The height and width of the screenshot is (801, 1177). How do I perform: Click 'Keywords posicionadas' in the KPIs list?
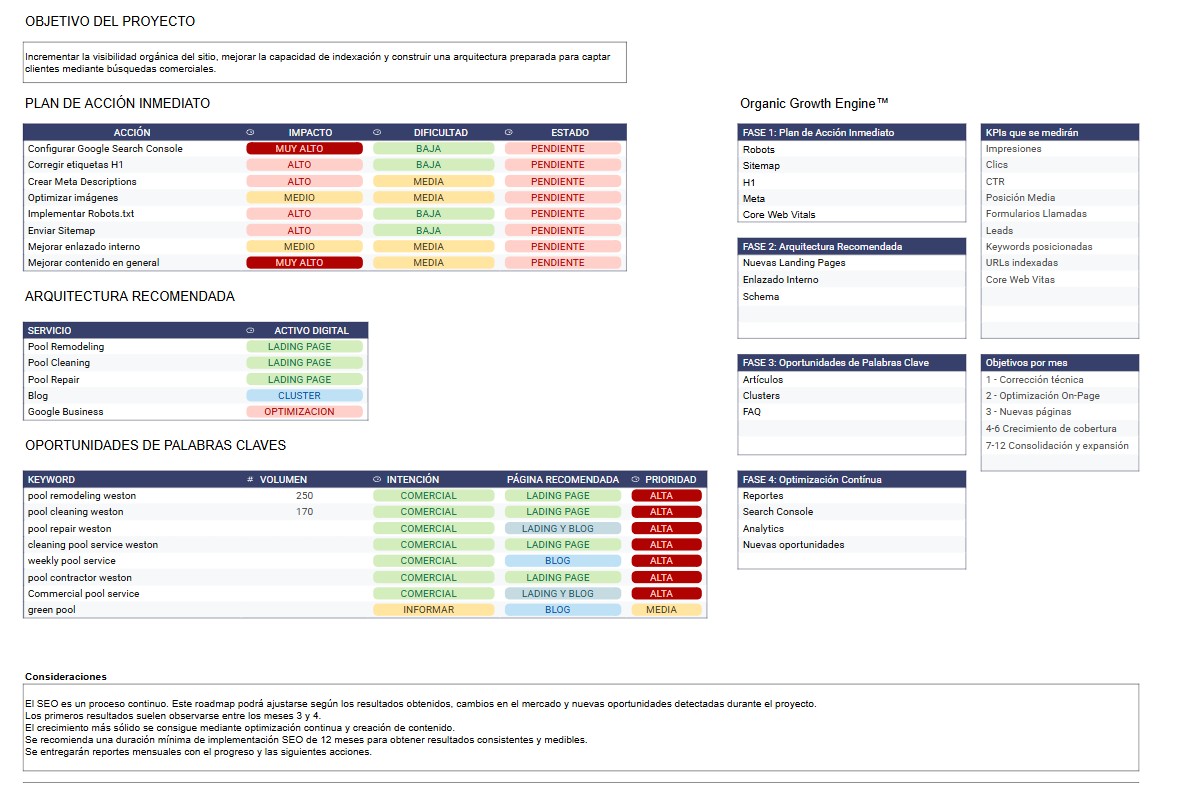click(x=1039, y=246)
